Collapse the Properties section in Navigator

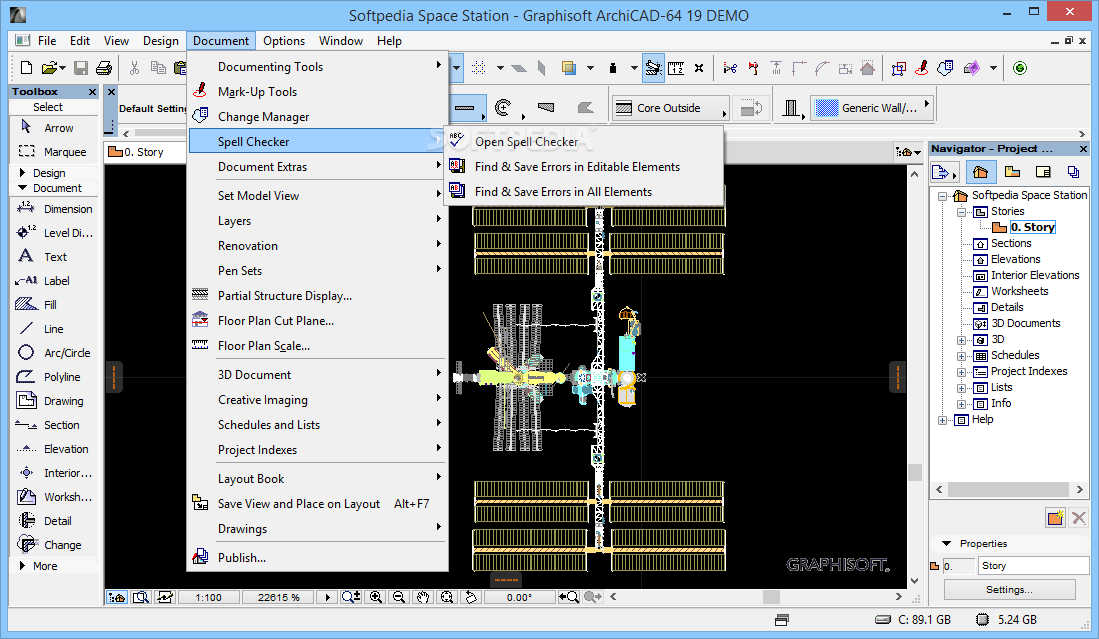coord(947,544)
